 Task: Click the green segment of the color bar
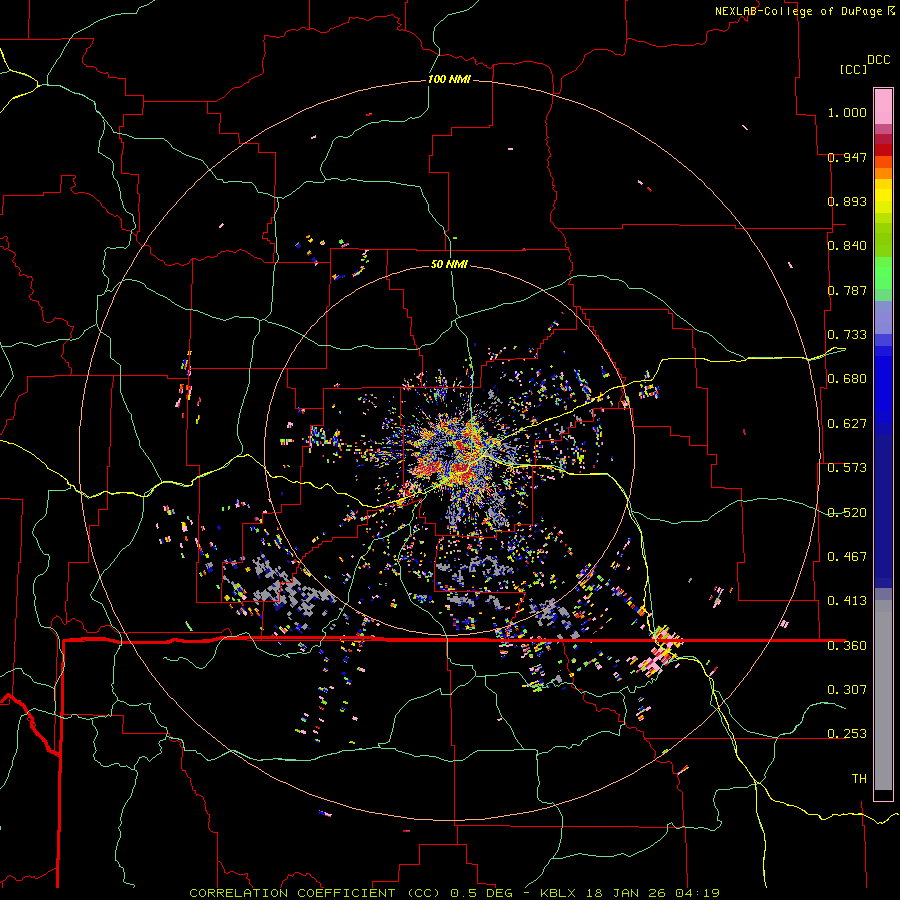coord(883,273)
